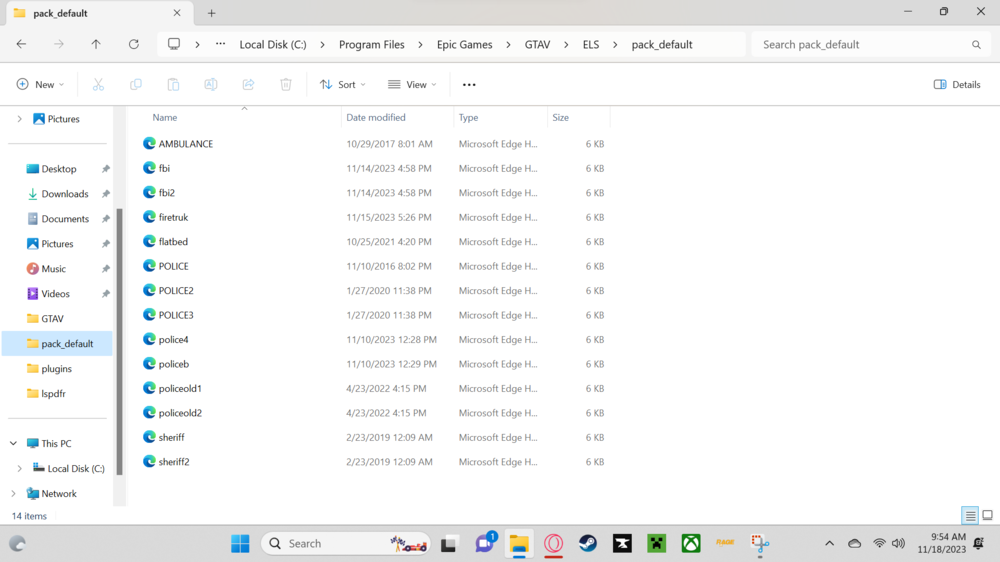Navigate to Local Disk (C:) breadcrumb
The image size is (1000, 562).
pos(273,45)
